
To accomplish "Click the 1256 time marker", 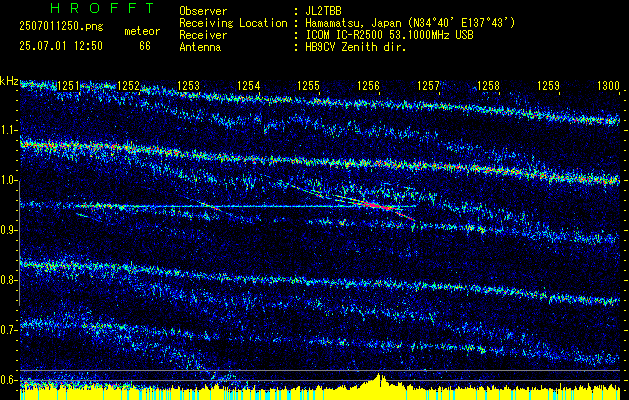I will 369,86.
